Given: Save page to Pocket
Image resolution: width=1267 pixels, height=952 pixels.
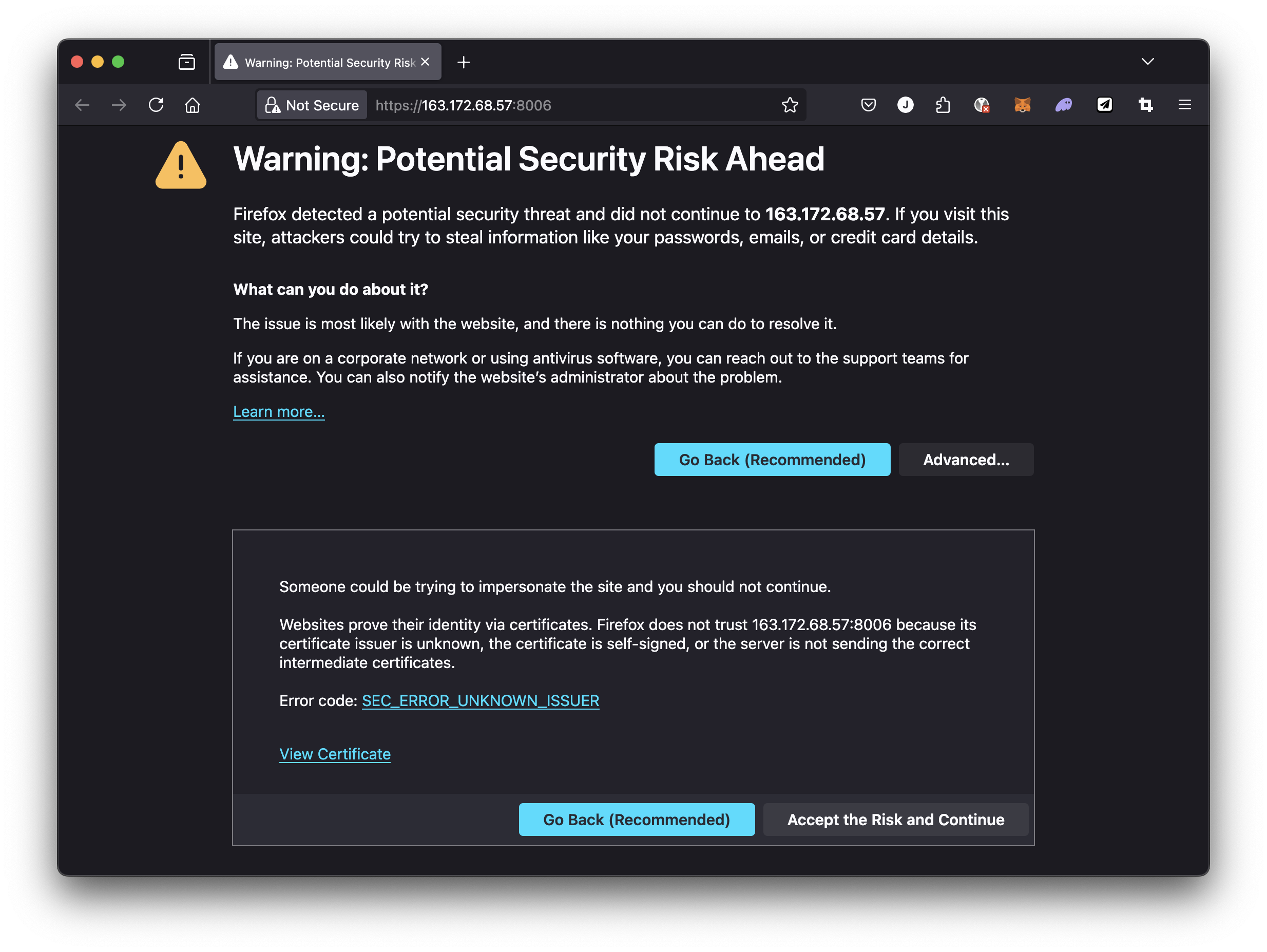Looking at the screenshot, I should point(868,105).
